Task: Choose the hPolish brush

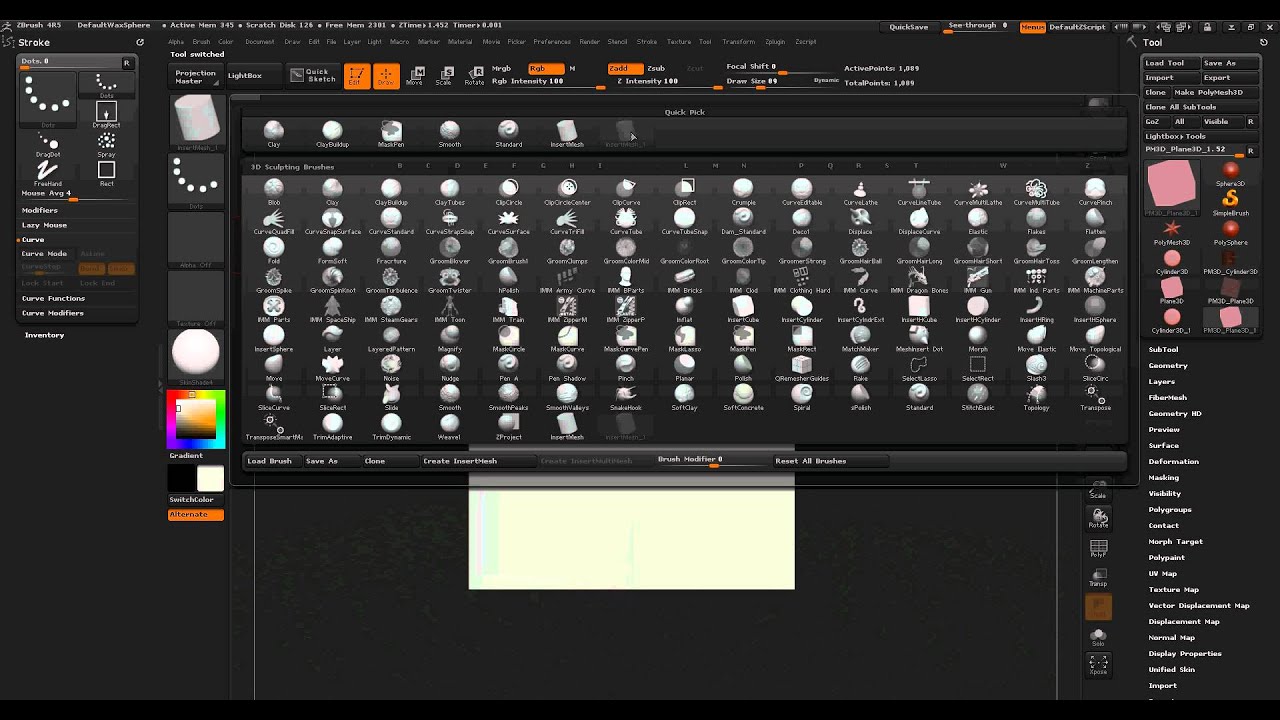Action: coord(509,278)
